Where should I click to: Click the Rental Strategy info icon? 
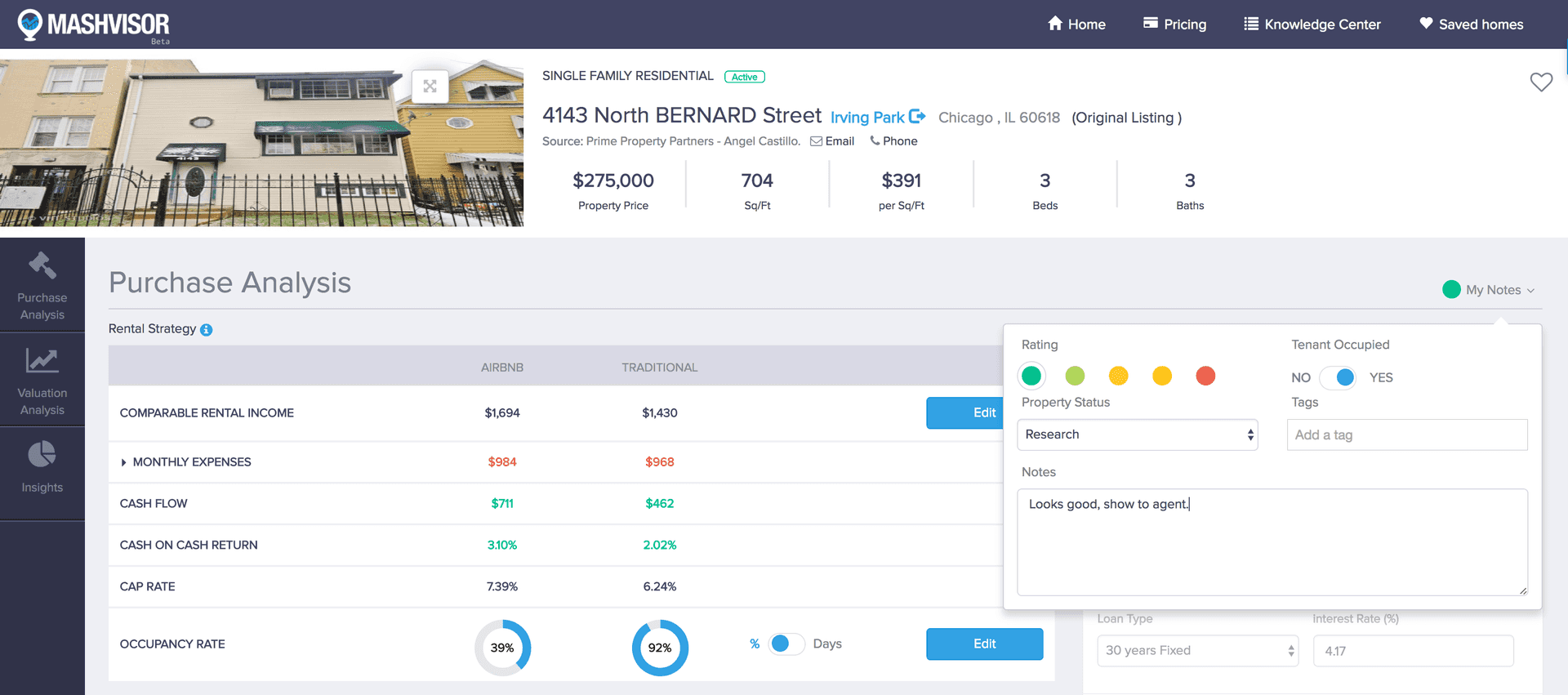click(207, 330)
